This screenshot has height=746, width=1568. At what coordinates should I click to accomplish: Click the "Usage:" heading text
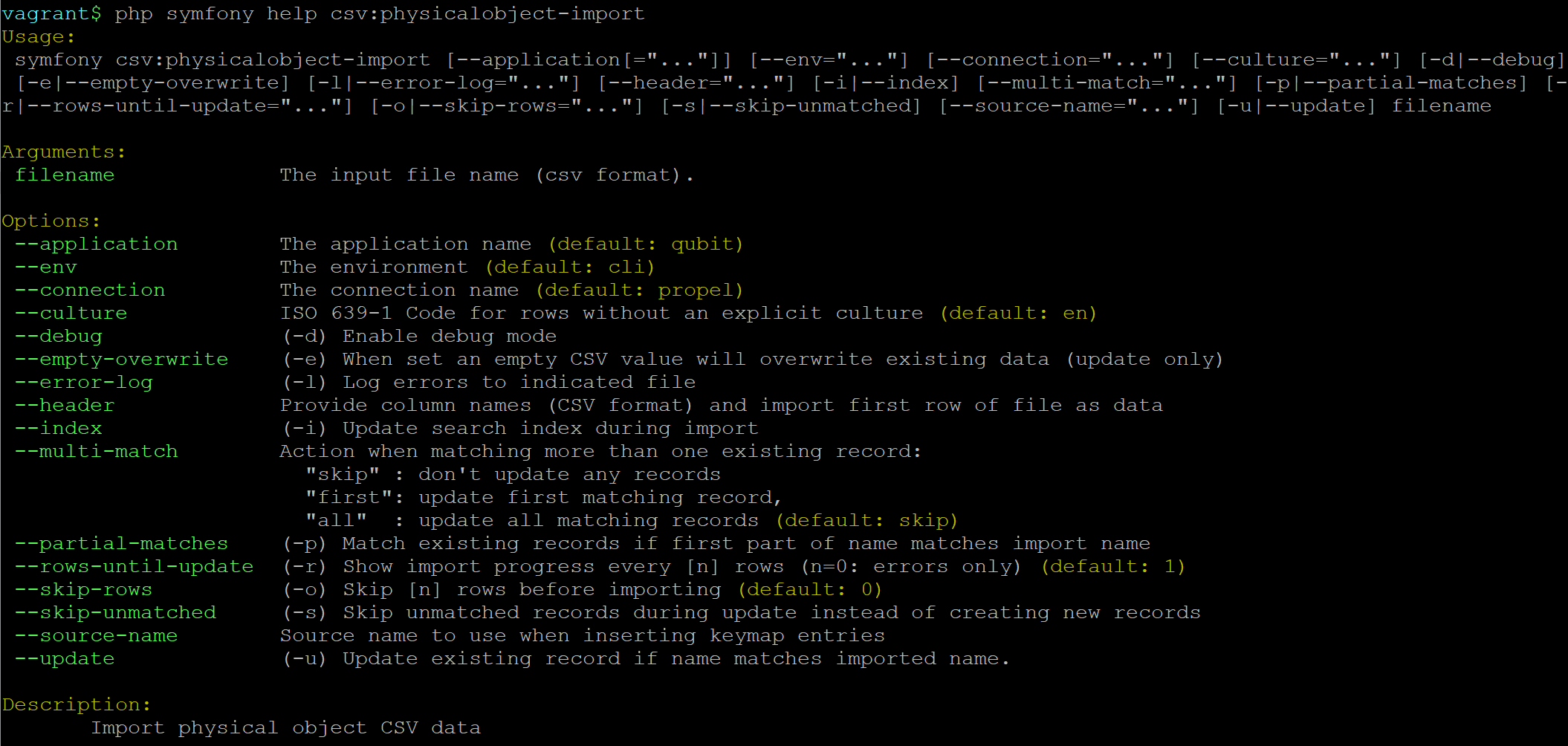tap(39, 37)
